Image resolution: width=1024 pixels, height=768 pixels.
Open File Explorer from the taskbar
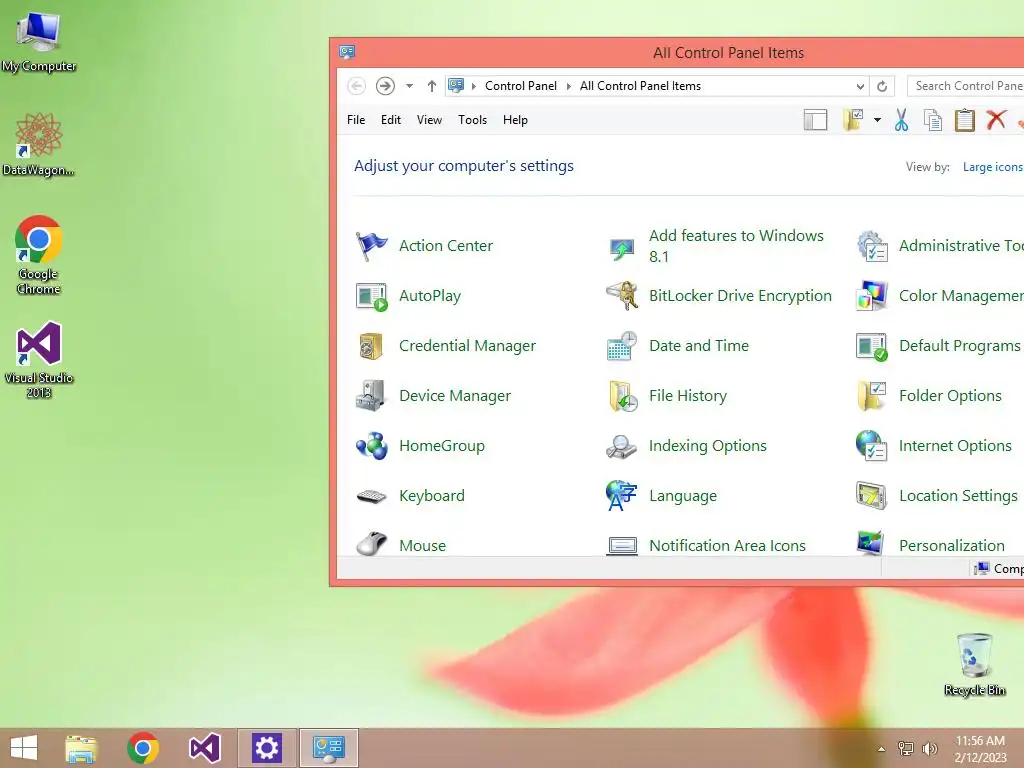(x=81, y=748)
